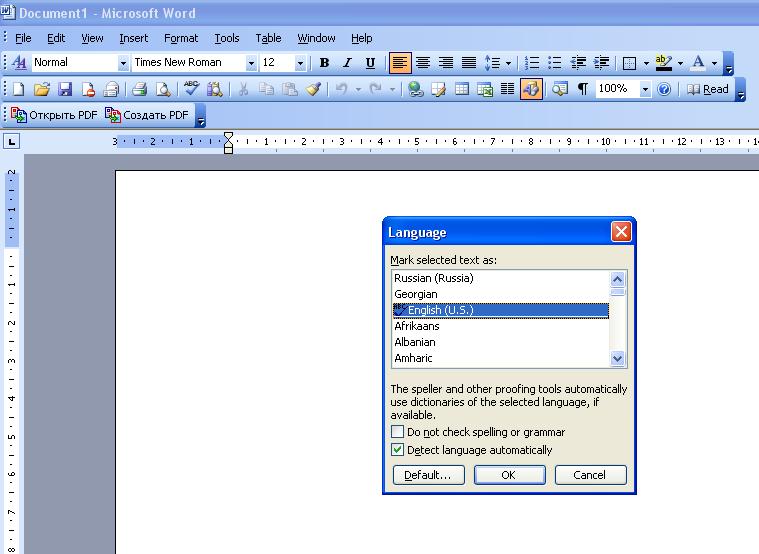Decrease the paragraph indent
The image size is (759, 554).
[578, 63]
